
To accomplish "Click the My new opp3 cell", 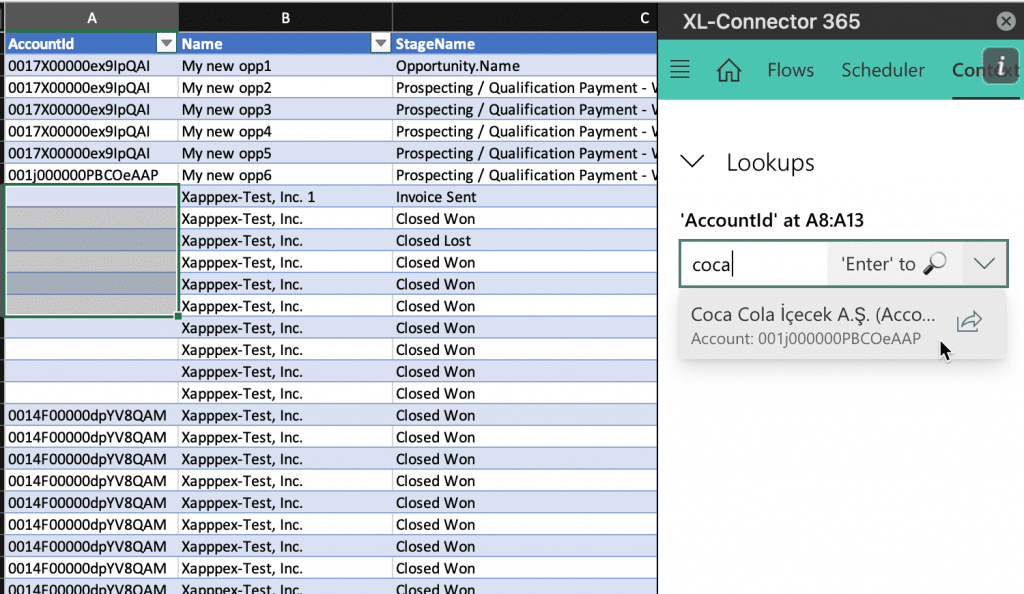I will [x=285, y=110].
